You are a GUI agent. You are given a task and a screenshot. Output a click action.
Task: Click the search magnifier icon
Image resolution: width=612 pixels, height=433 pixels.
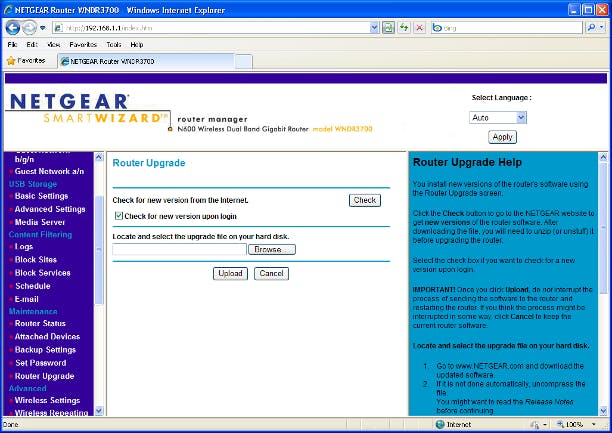point(591,28)
